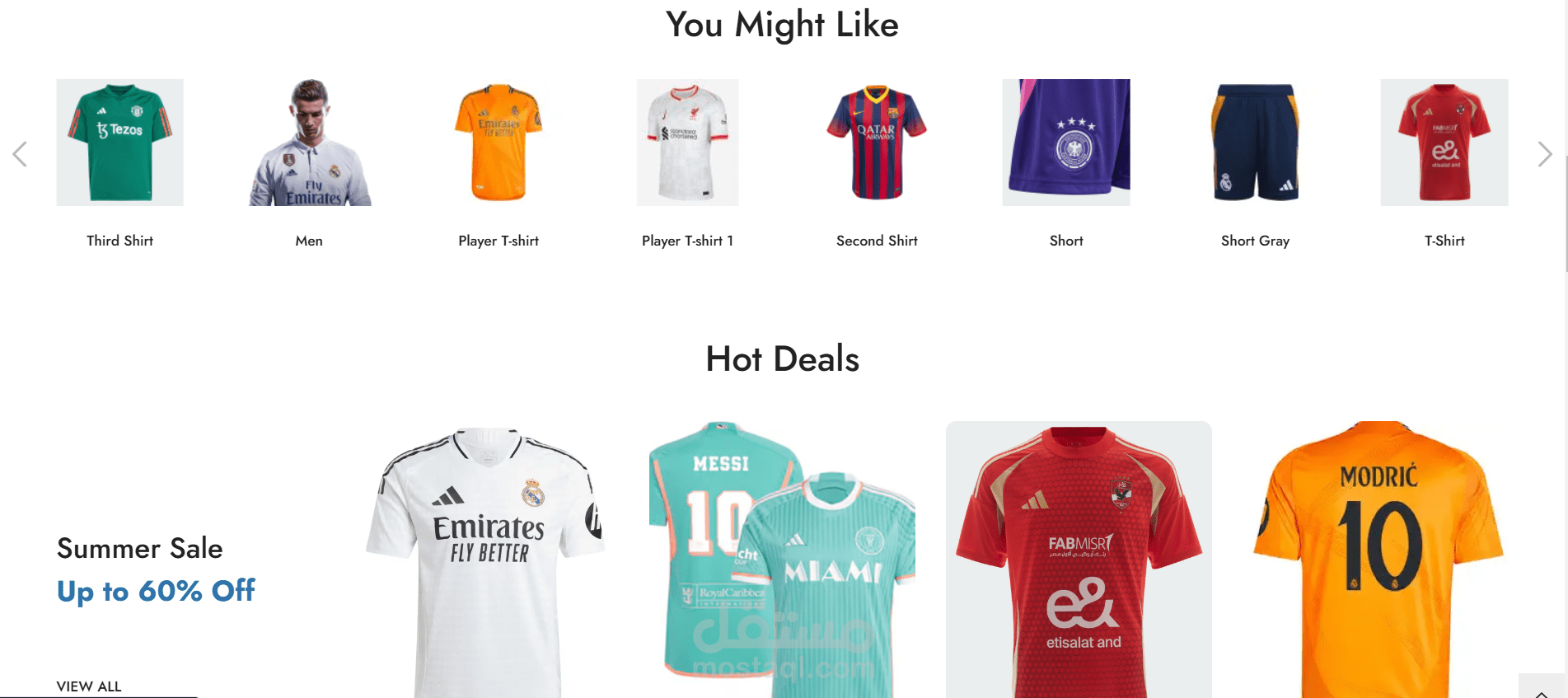Select the orange Player T-shirt image

pyautogui.click(x=498, y=143)
